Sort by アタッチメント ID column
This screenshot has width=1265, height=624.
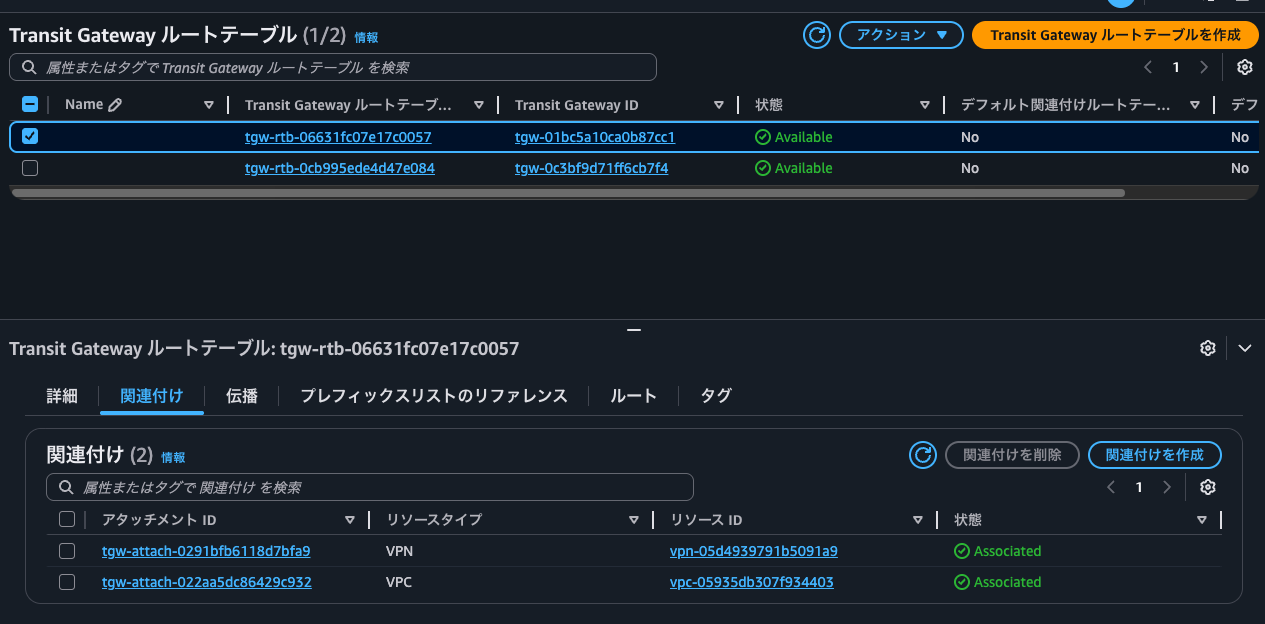coord(350,520)
